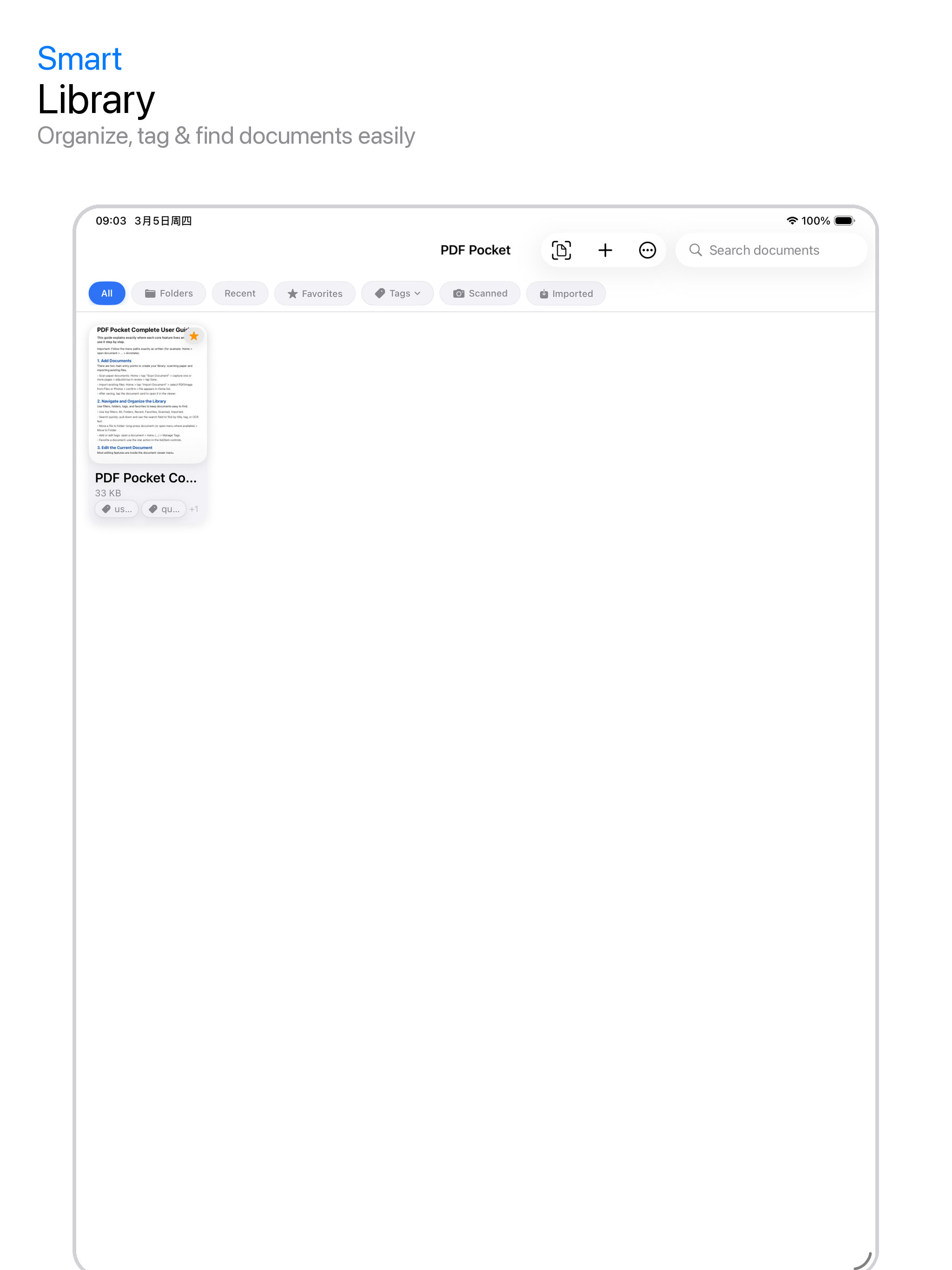The image size is (952, 1270).
Task: Click the "PDF Pocket Co..." document title
Action: tap(146, 478)
